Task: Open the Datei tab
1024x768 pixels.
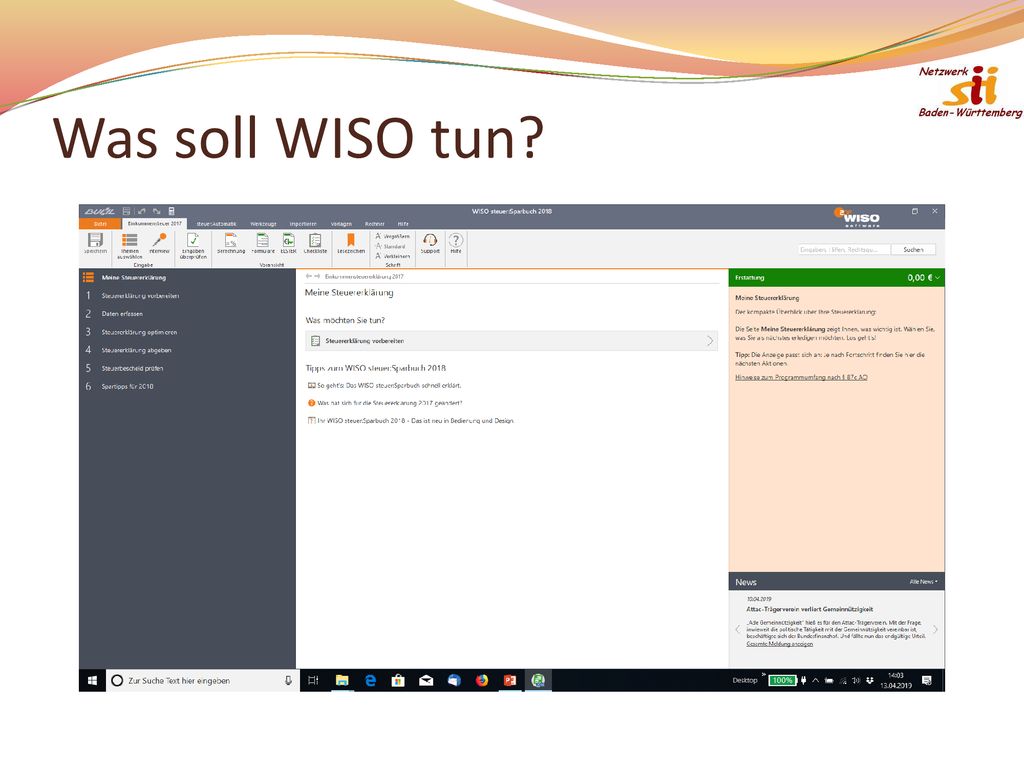Action: click(x=100, y=223)
